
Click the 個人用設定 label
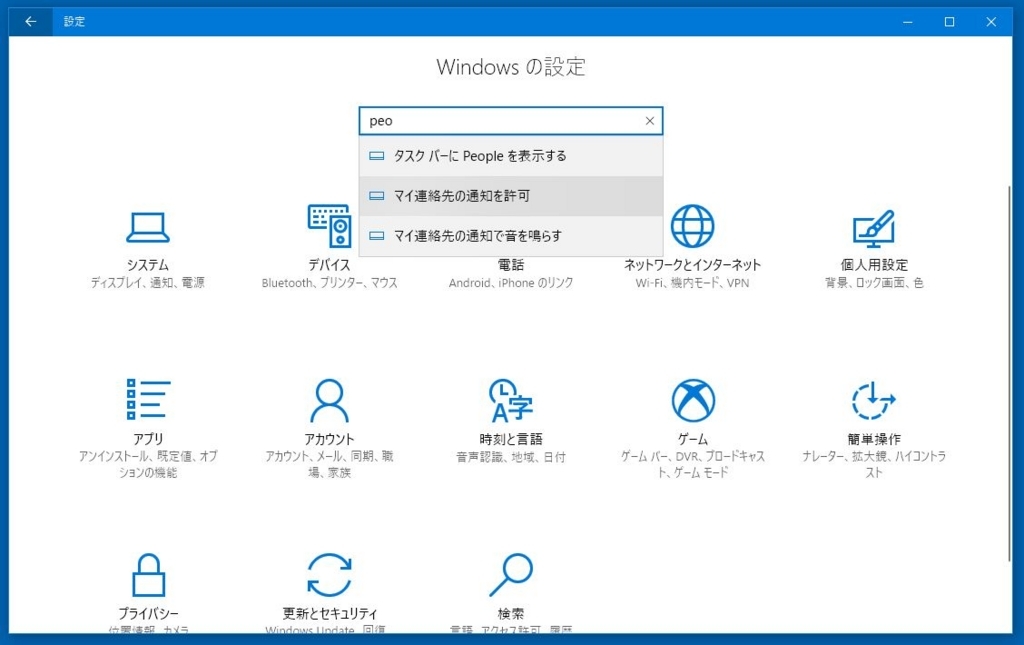874,264
